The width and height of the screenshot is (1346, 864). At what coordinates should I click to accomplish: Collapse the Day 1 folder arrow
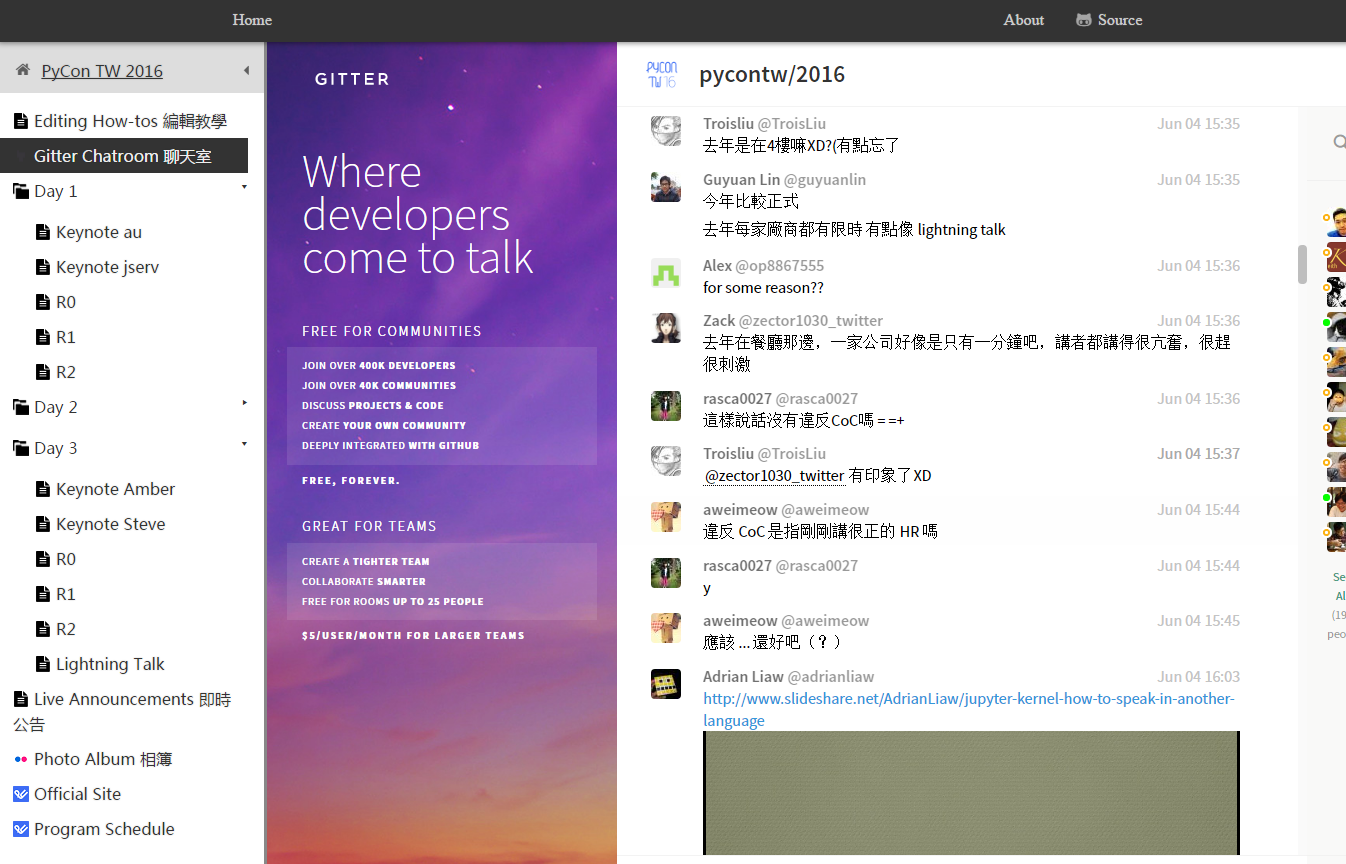(x=244, y=187)
